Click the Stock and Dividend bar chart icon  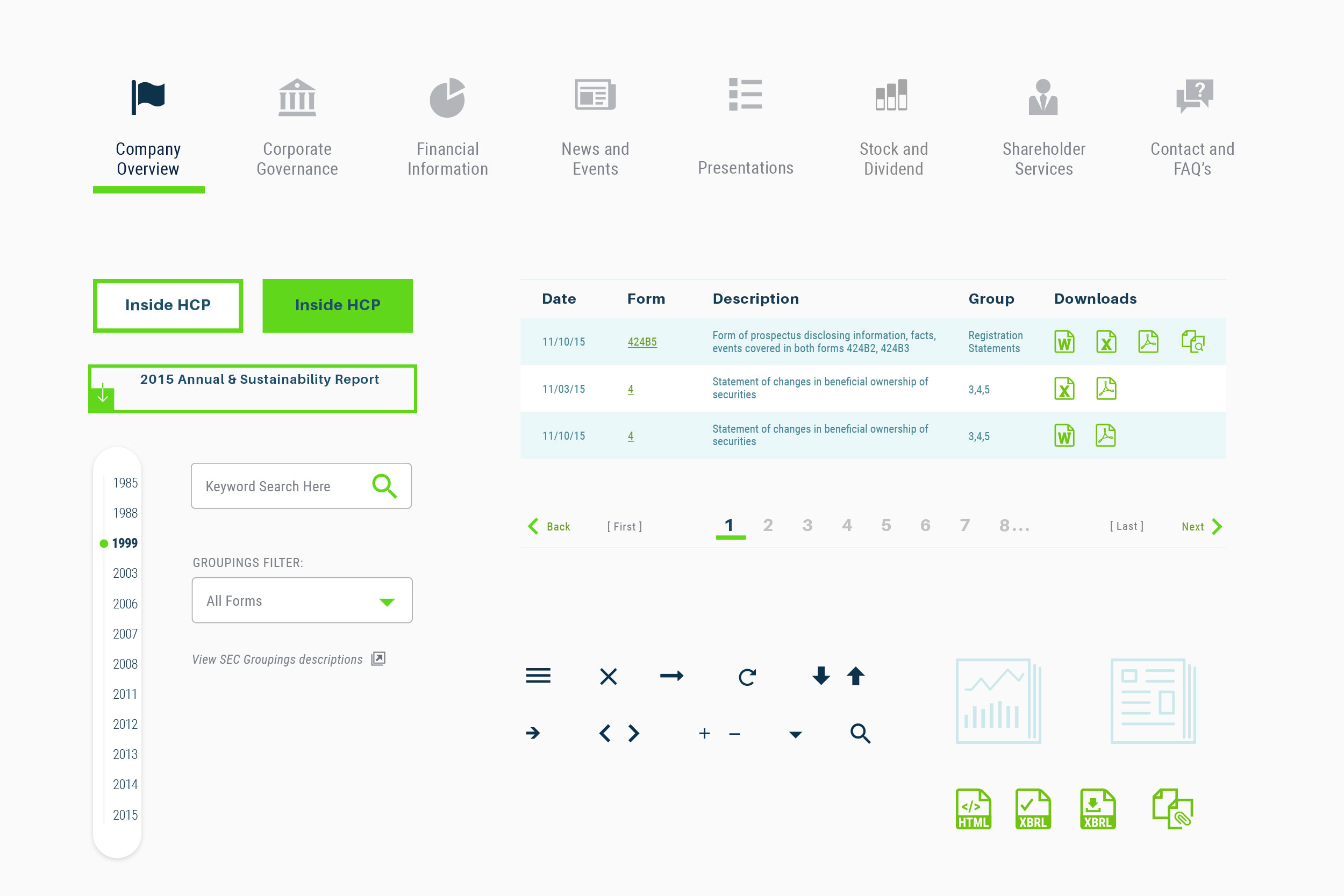(891, 95)
